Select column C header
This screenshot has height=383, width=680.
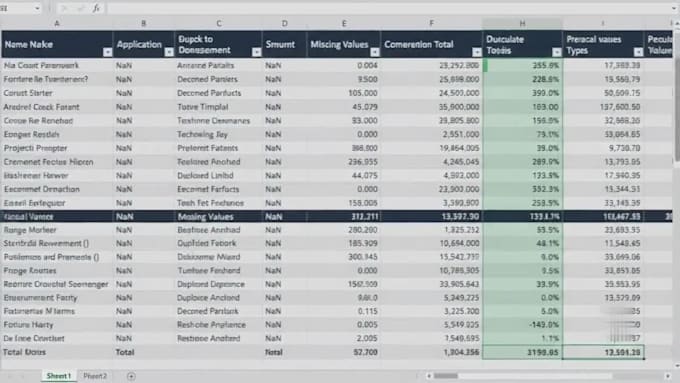pos(219,23)
